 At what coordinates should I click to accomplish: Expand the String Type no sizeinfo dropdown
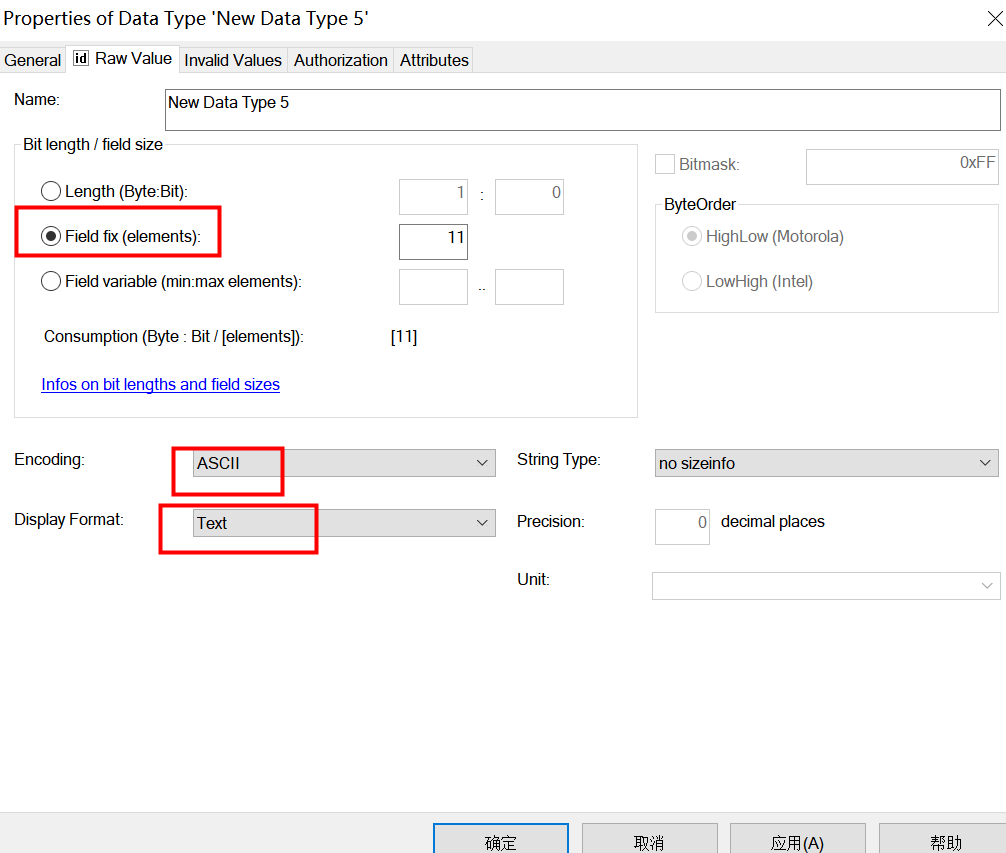tap(826, 463)
